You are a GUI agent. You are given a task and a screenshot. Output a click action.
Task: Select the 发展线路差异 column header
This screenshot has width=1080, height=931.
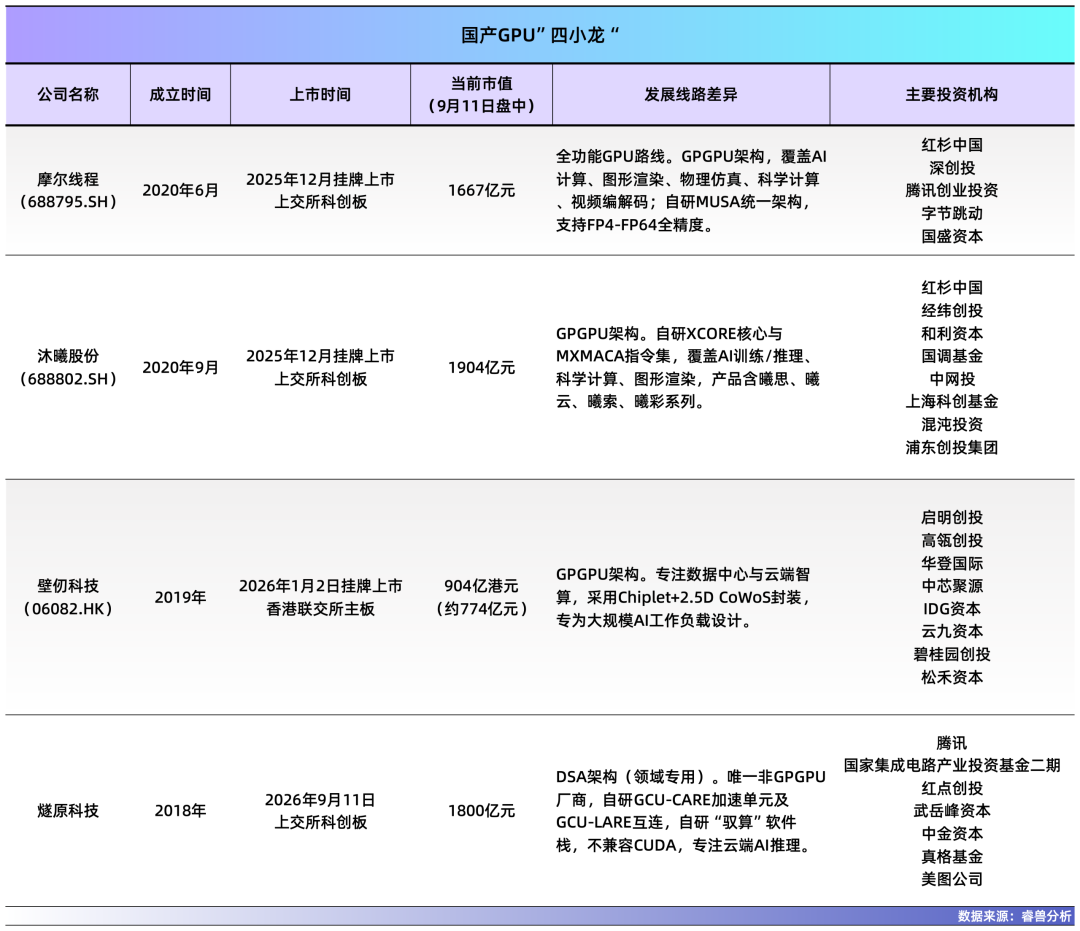(x=691, y=94)
